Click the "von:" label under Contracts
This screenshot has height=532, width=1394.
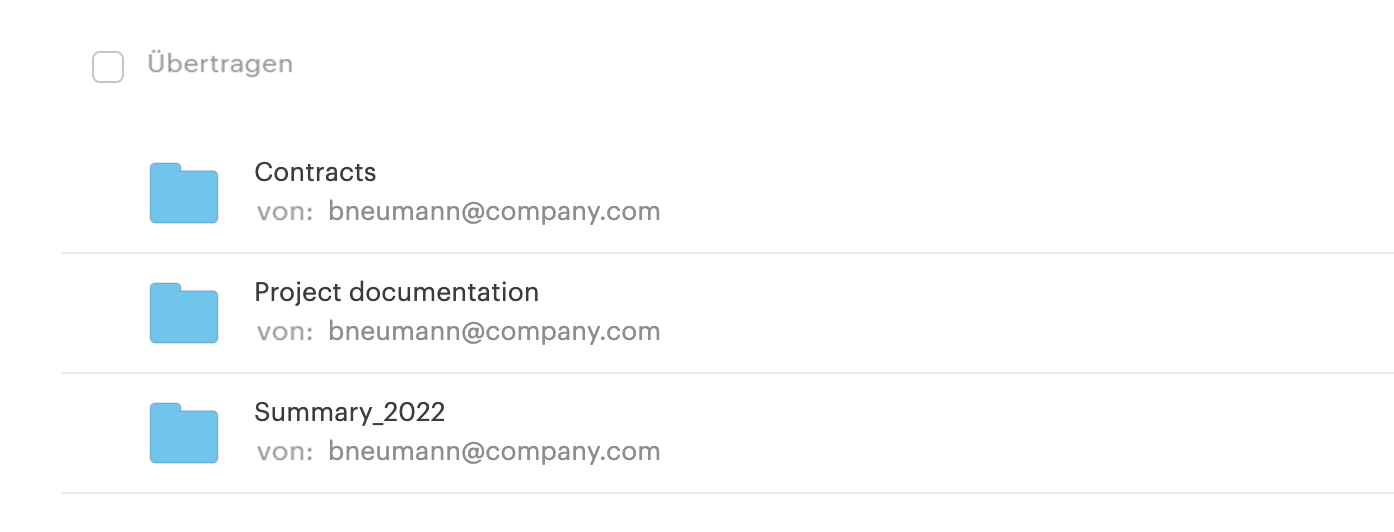pos(285,213)
